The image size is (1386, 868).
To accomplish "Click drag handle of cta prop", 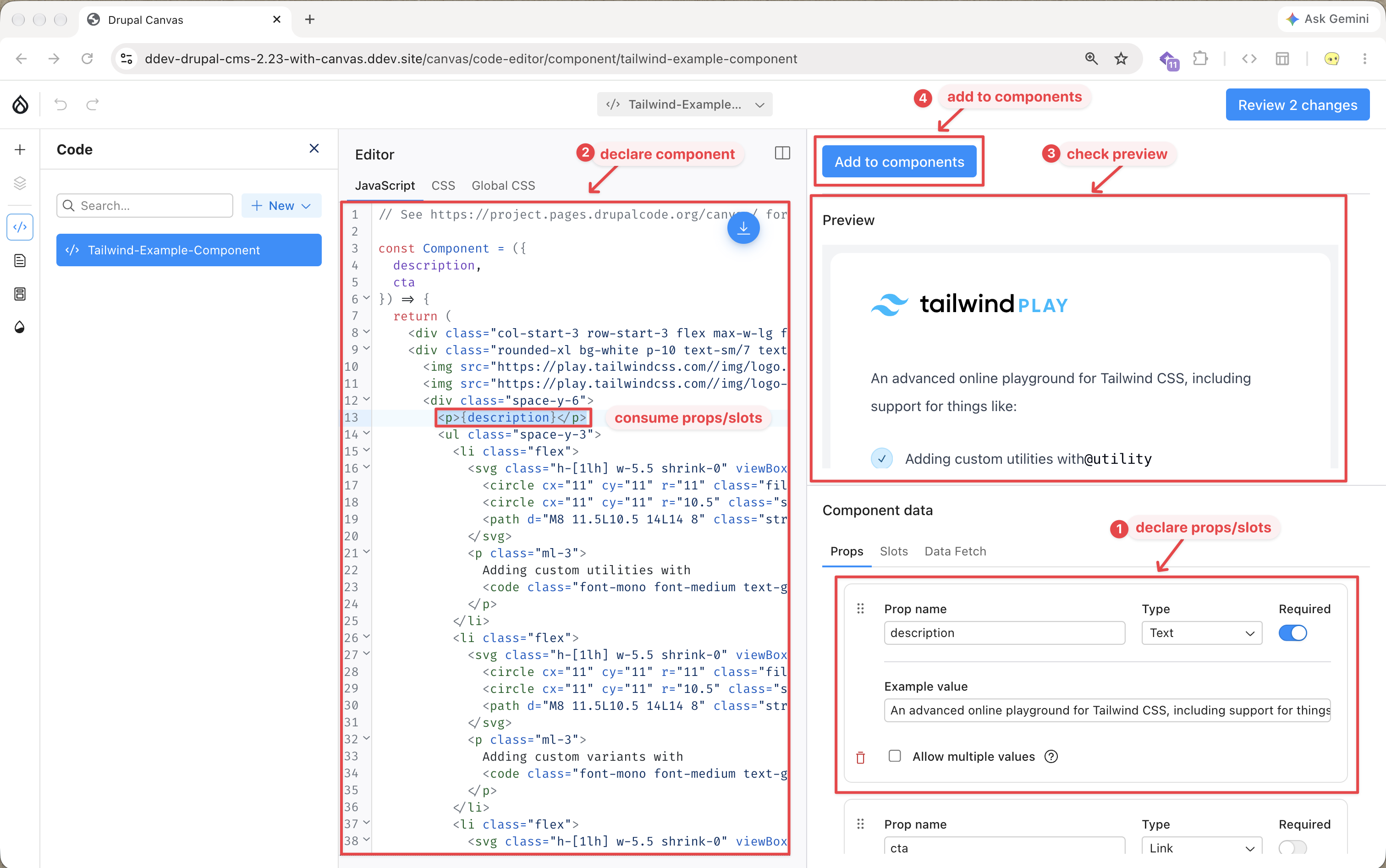I will click(860, 824).
